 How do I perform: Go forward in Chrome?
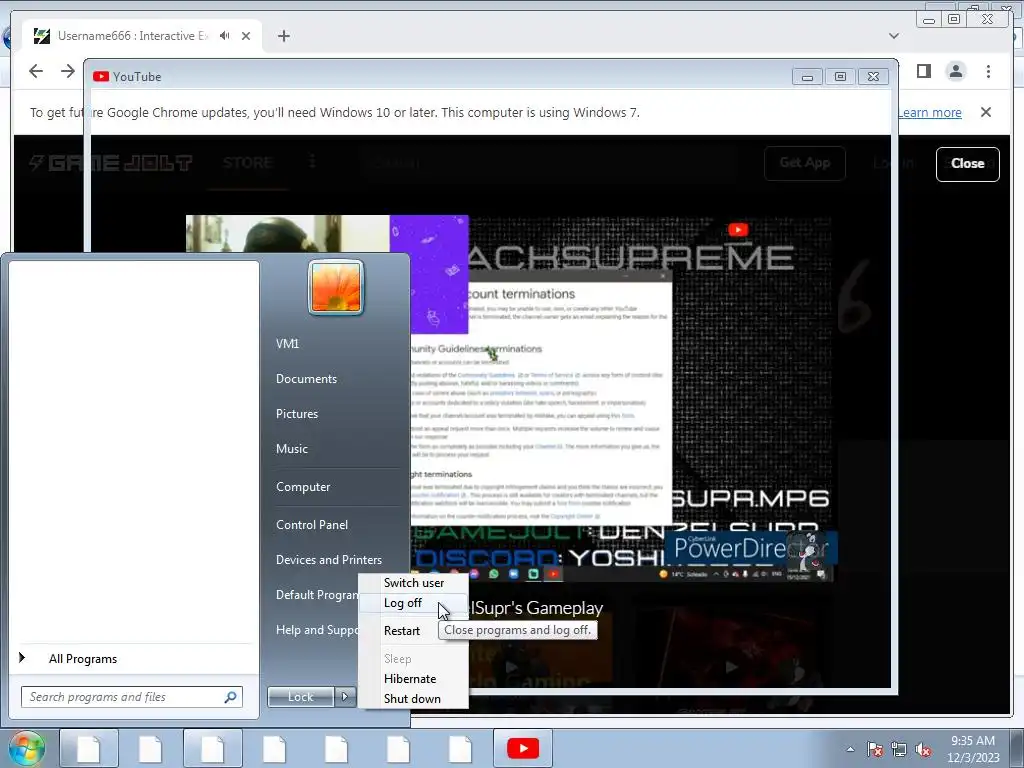pyautogui.click(x=67, y=71)
